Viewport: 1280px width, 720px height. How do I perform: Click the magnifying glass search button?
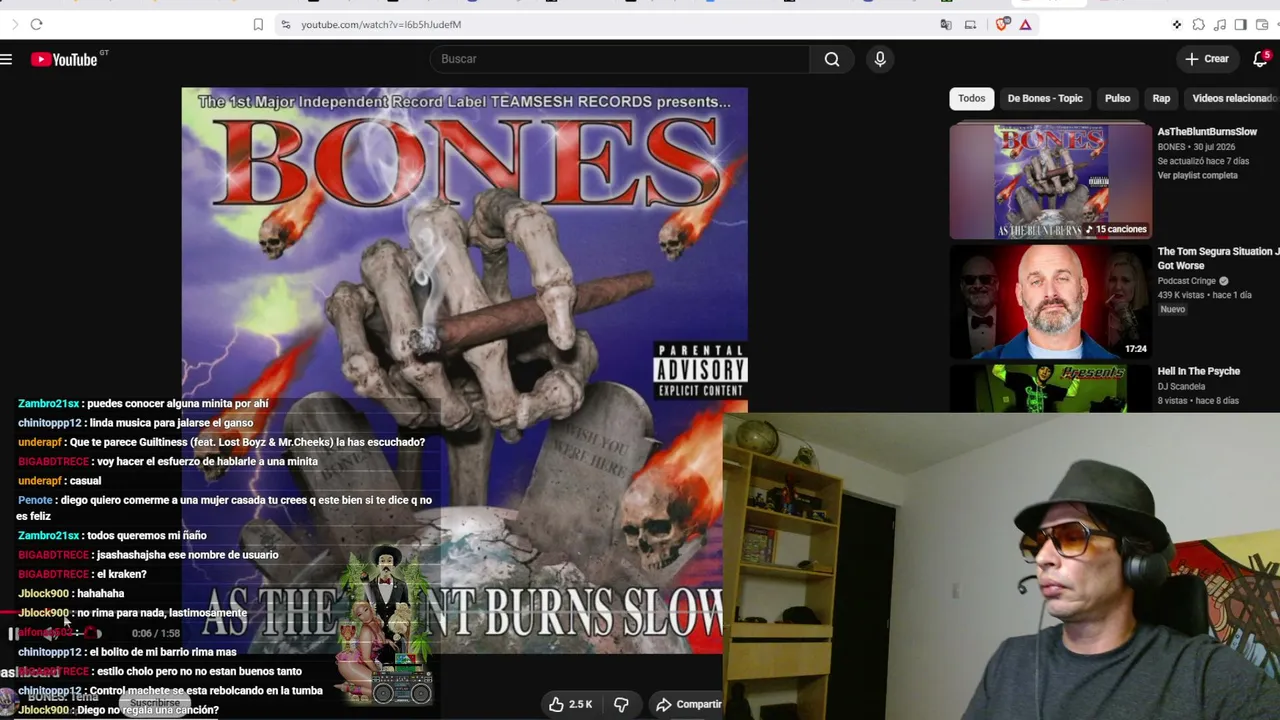(x=832, y=59)
